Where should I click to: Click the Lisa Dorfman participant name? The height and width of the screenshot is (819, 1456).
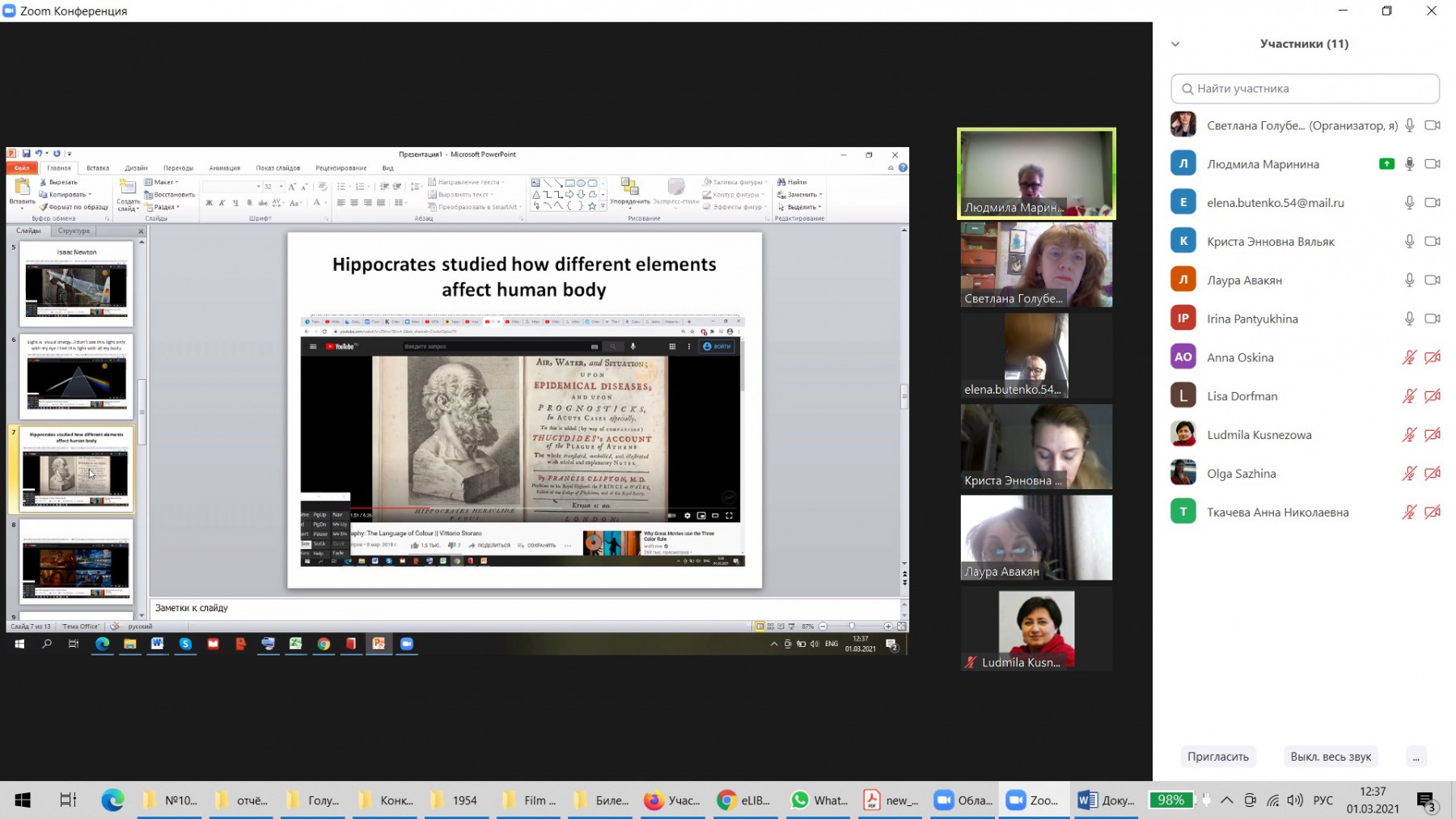click(x=1242, y=396)
